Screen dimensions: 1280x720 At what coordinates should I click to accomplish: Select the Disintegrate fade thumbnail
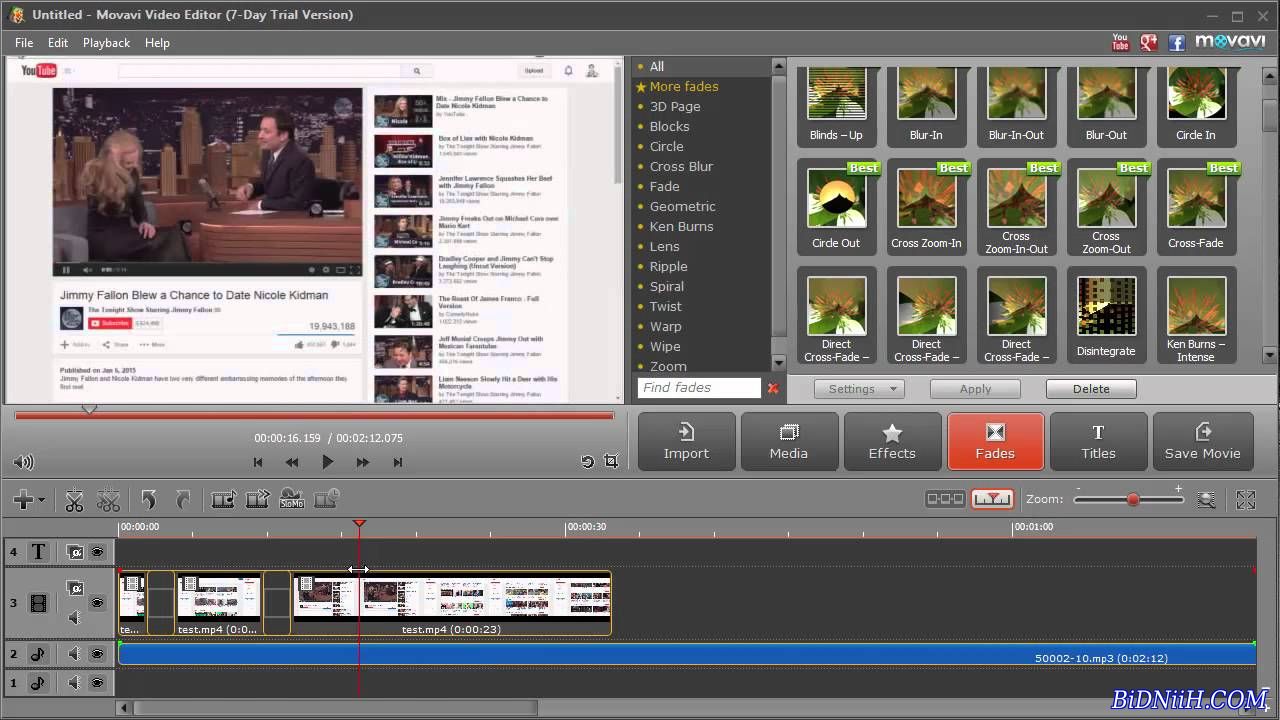[1106, 315]
